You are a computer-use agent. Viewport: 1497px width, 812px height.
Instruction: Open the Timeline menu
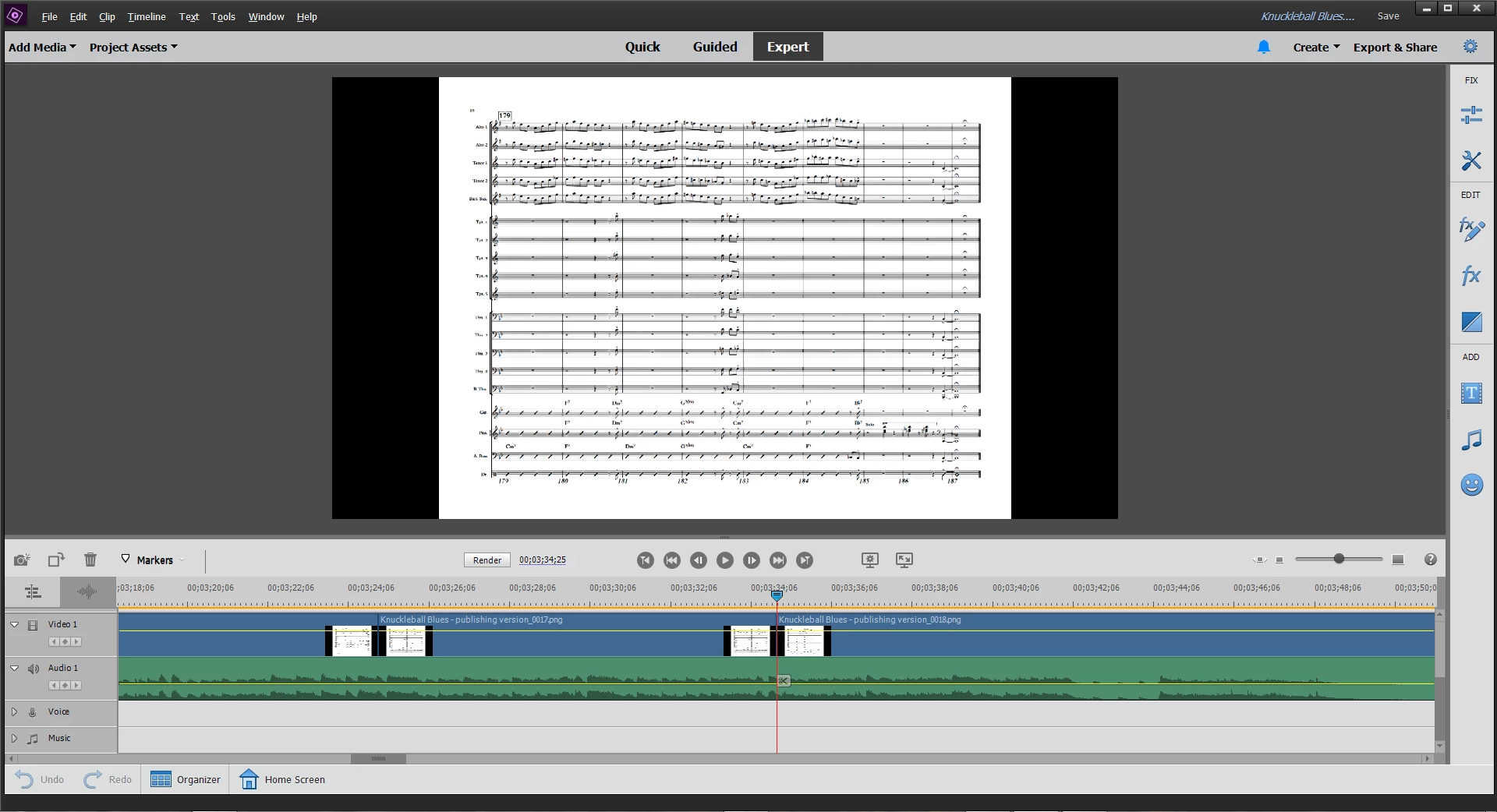pos(147,16)
